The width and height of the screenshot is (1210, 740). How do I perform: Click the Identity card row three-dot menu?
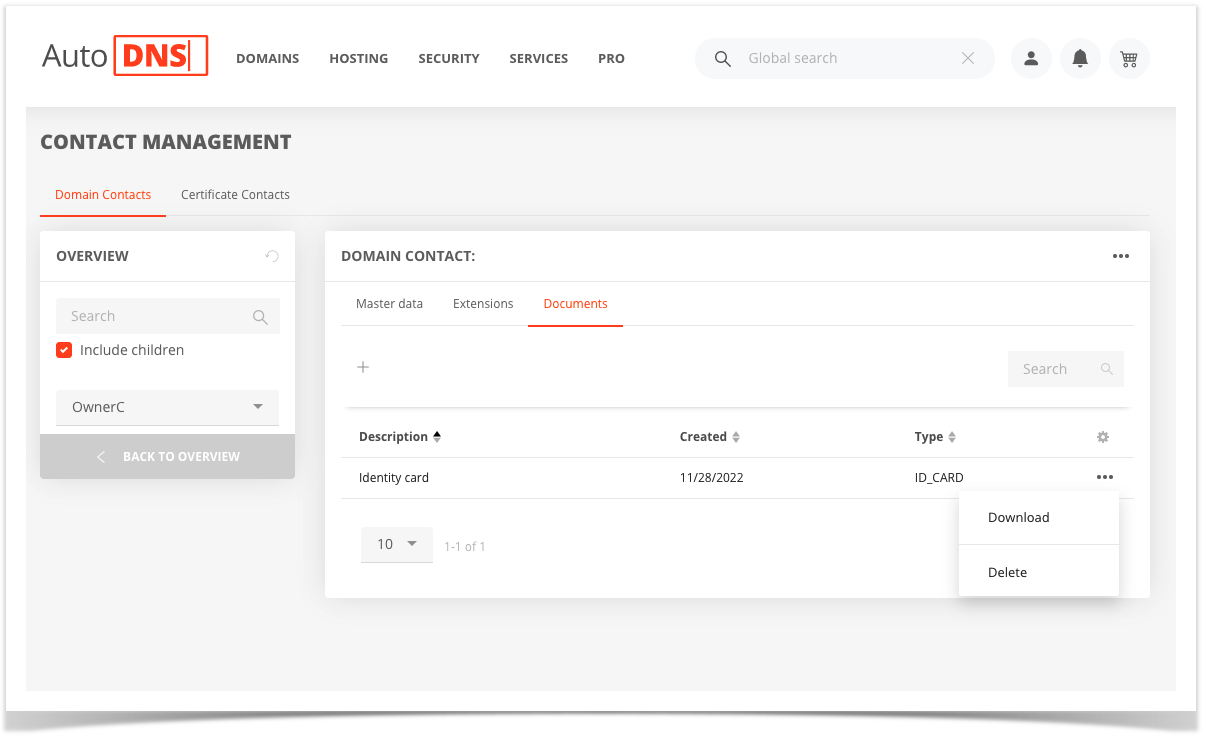coord(1104,478)
